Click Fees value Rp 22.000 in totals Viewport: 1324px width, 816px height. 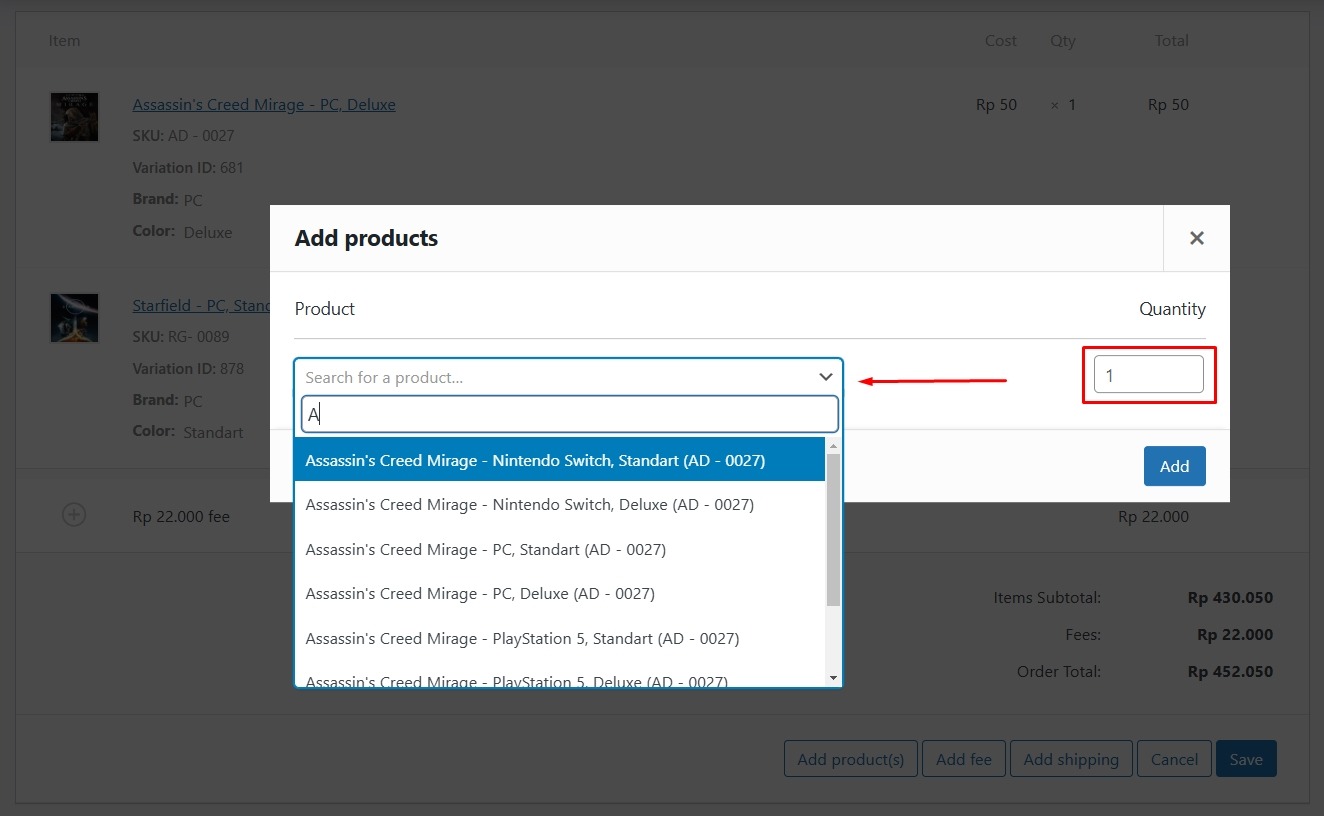(1235, 635)
